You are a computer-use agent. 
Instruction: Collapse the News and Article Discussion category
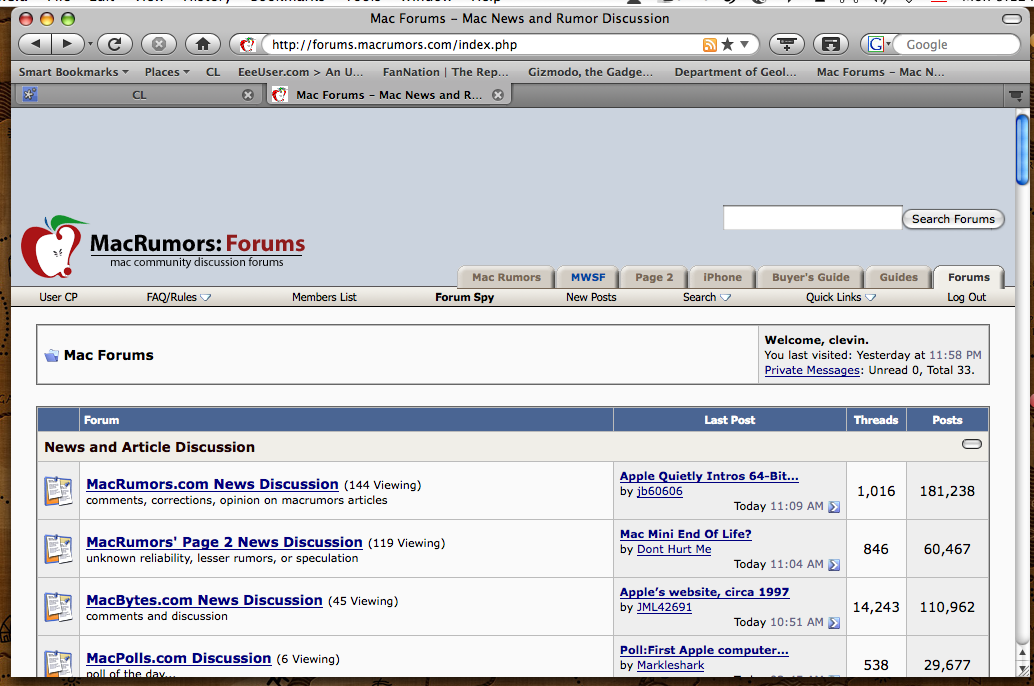point(971,444)
